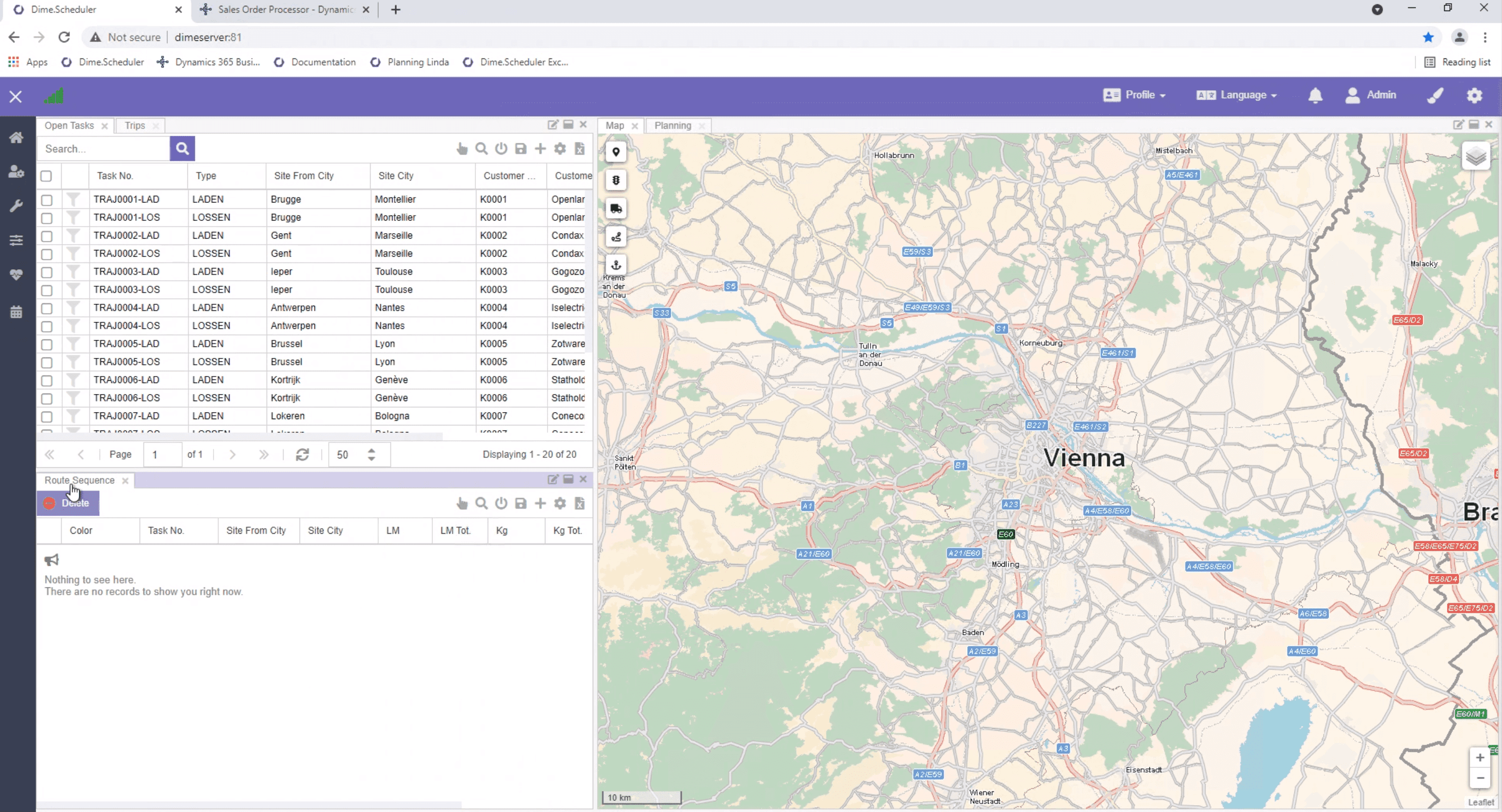This screenshot has height=812, width=1502.
Task: Tick the header checkbox to select all tasks
Action: (x=47, y=176)
